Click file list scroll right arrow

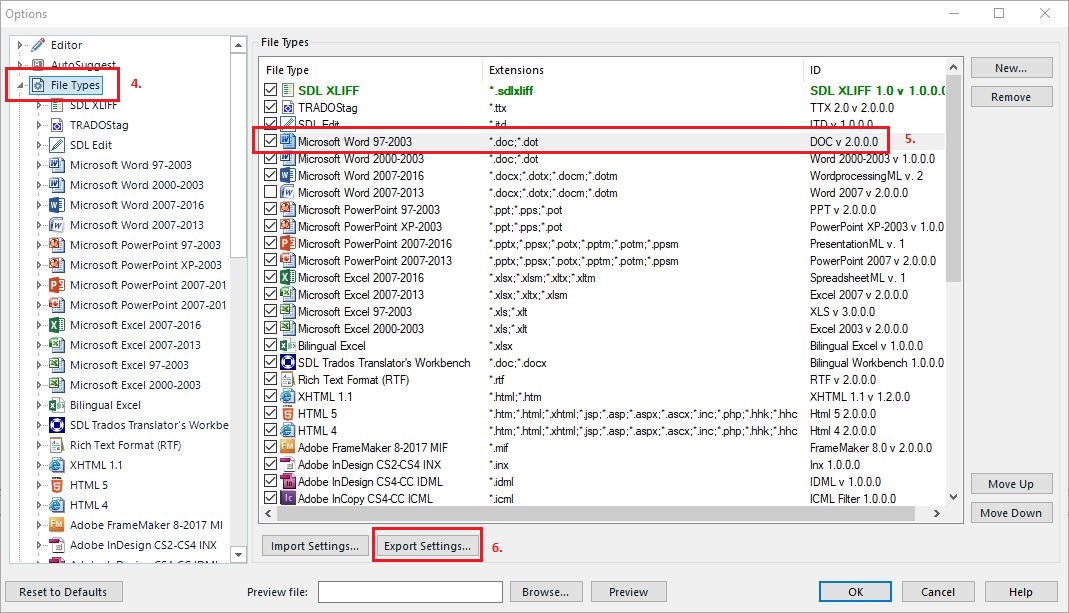click(937, 513)
